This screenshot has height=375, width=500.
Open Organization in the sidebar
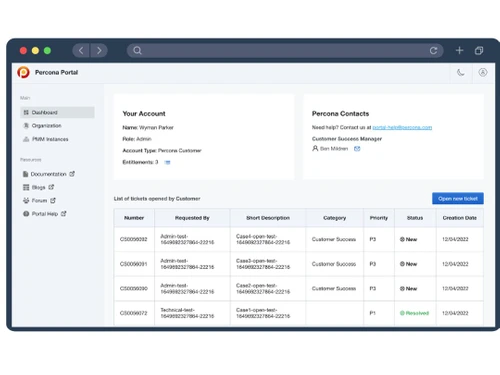(x=46, y=126)
